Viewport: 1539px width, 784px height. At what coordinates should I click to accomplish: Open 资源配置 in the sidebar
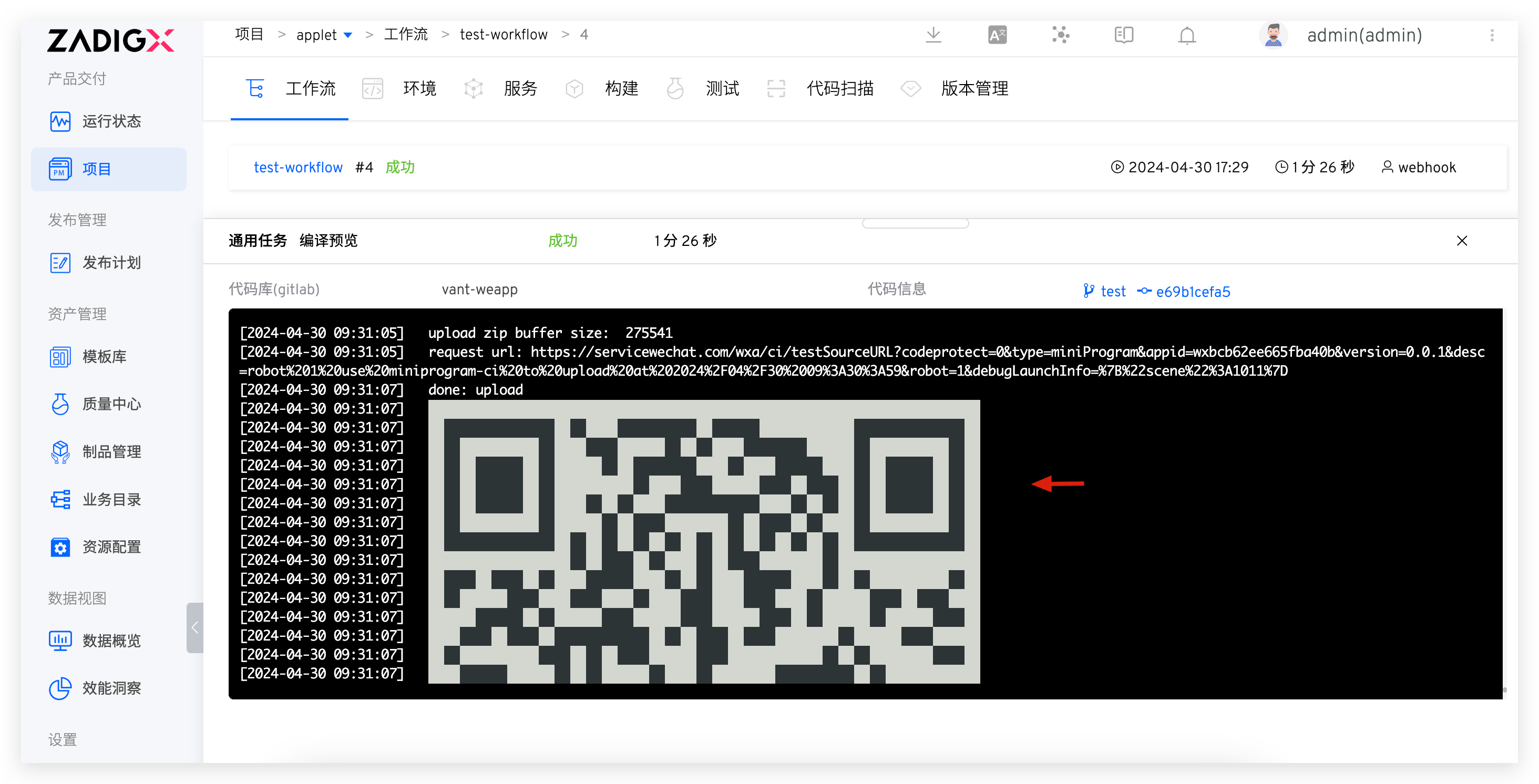pos(109,547)
